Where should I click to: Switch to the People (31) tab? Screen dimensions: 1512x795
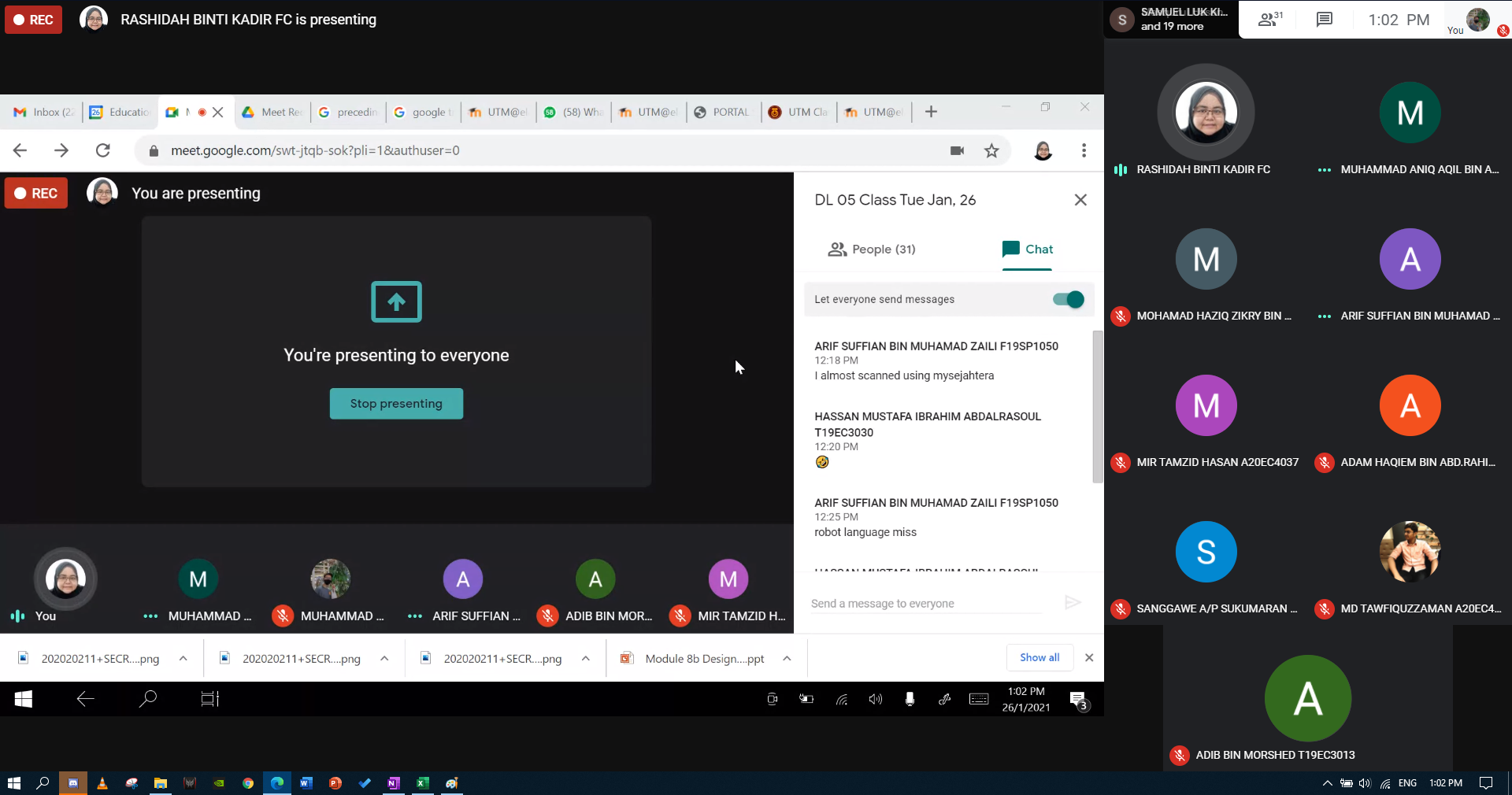[871, 250]
